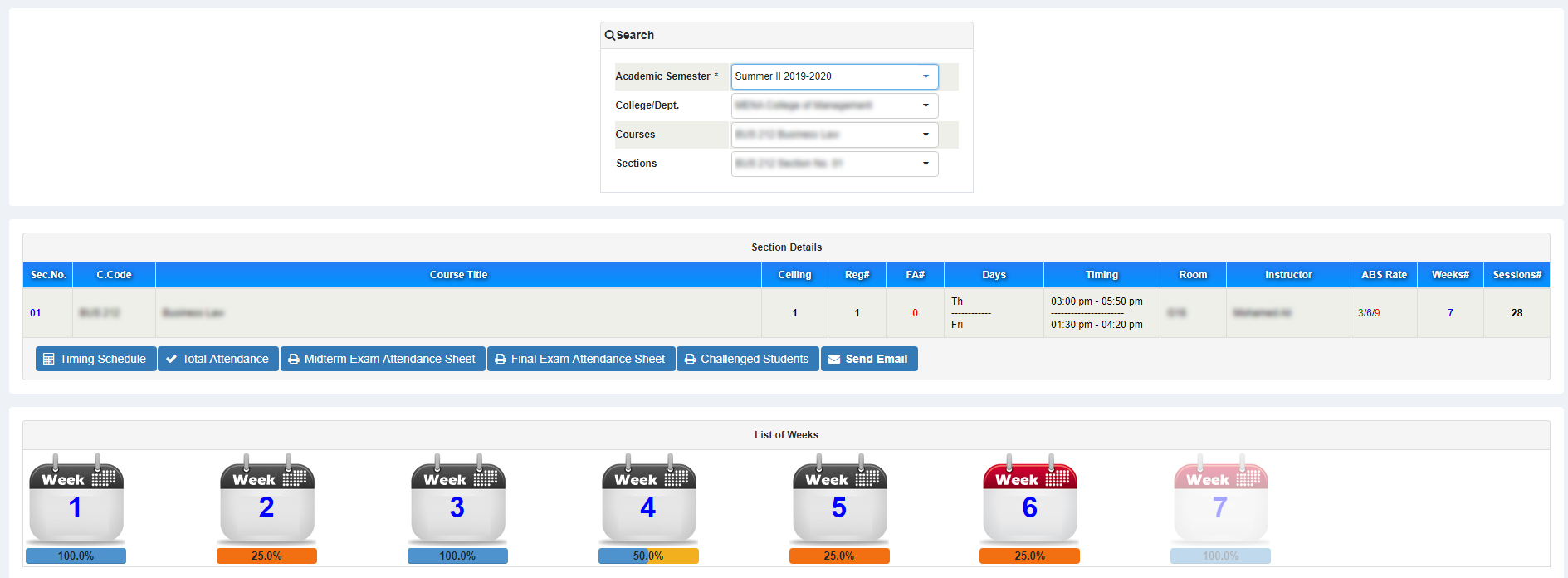Click the FA# value 0
This screenshot has height=578, width=1568.
[915, 313]
